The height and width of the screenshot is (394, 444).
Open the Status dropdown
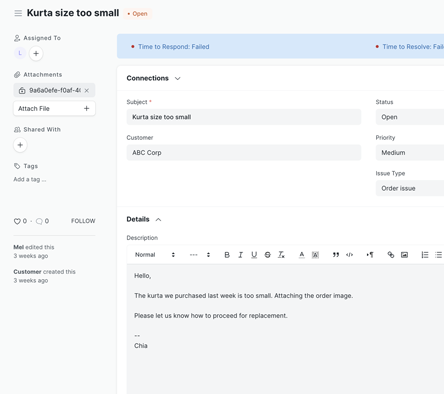tap(410, 117)
